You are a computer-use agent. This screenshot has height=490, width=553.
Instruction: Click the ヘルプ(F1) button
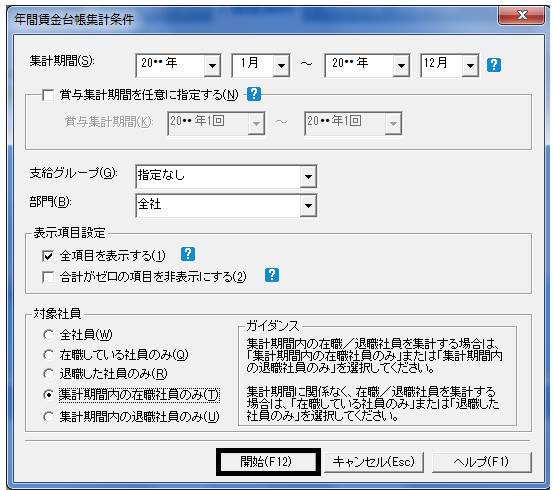pyautogui.click(x=481, y=462)
